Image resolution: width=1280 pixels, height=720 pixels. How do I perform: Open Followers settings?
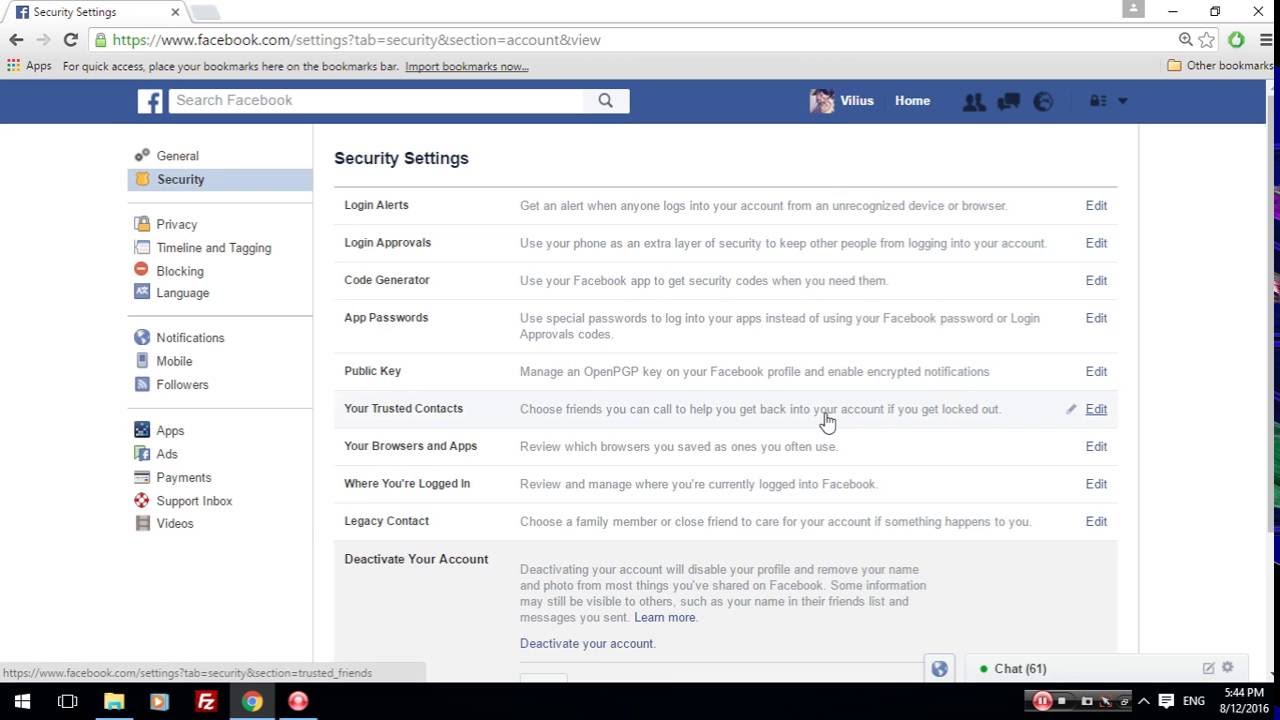182,385
